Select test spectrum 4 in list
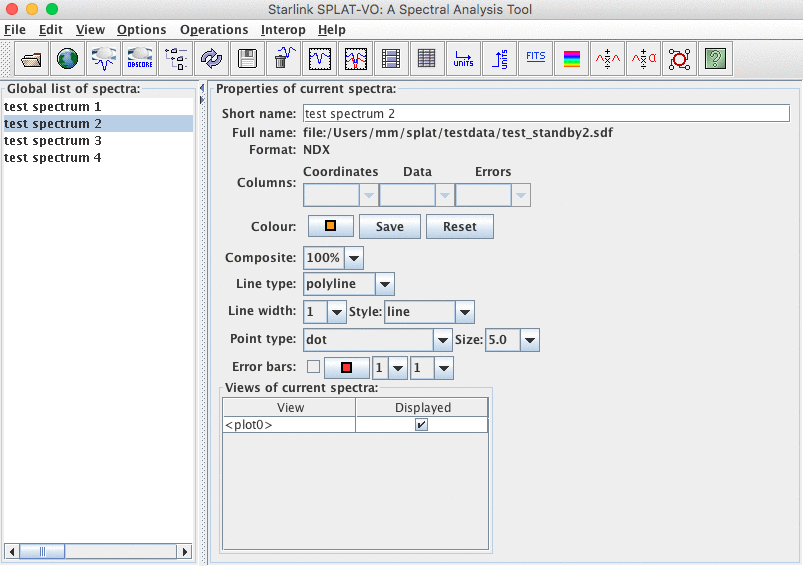Viewport: 803px width, 566px height. click(98, 157)
